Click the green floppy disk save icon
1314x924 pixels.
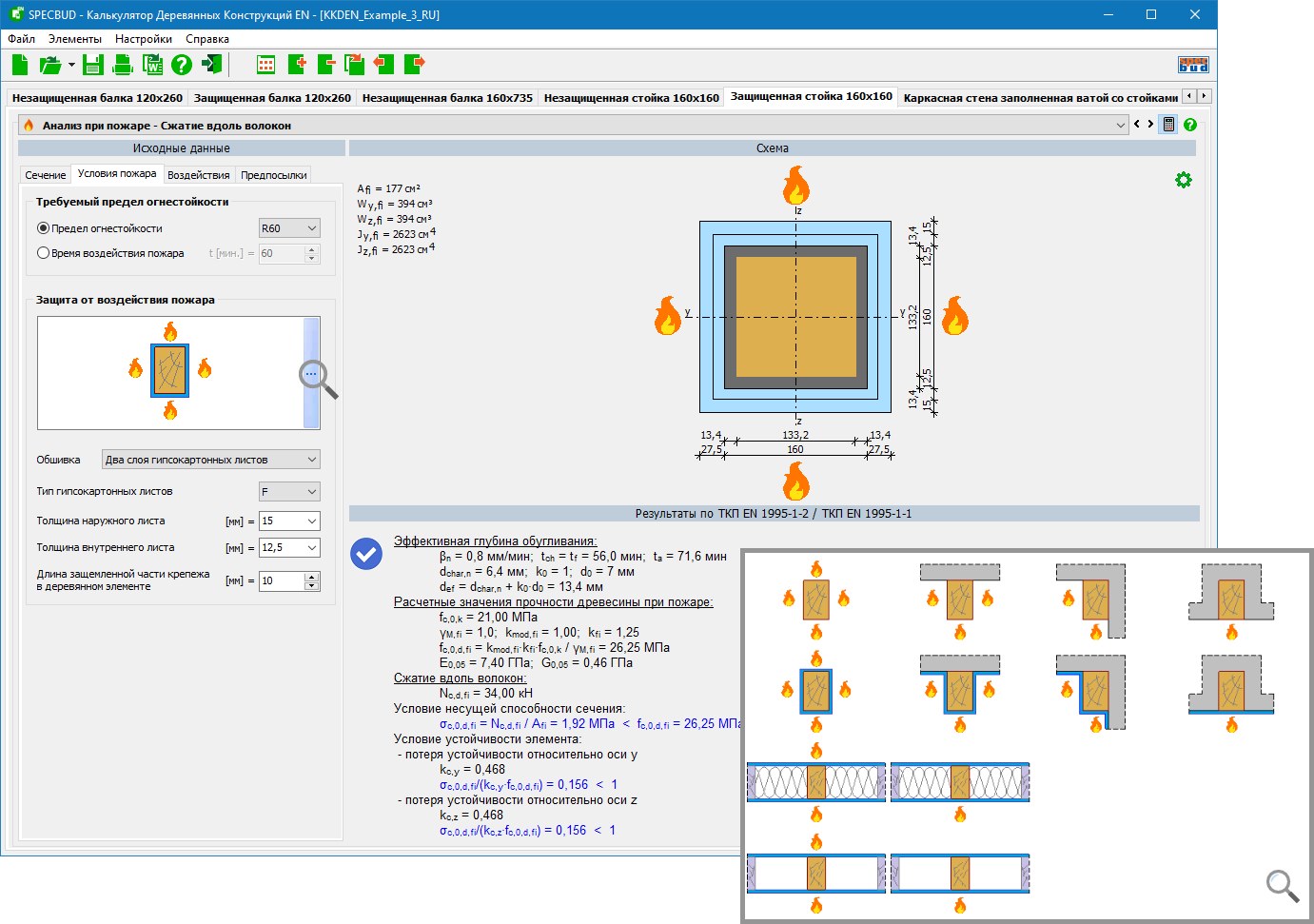[x=92, y=65]
